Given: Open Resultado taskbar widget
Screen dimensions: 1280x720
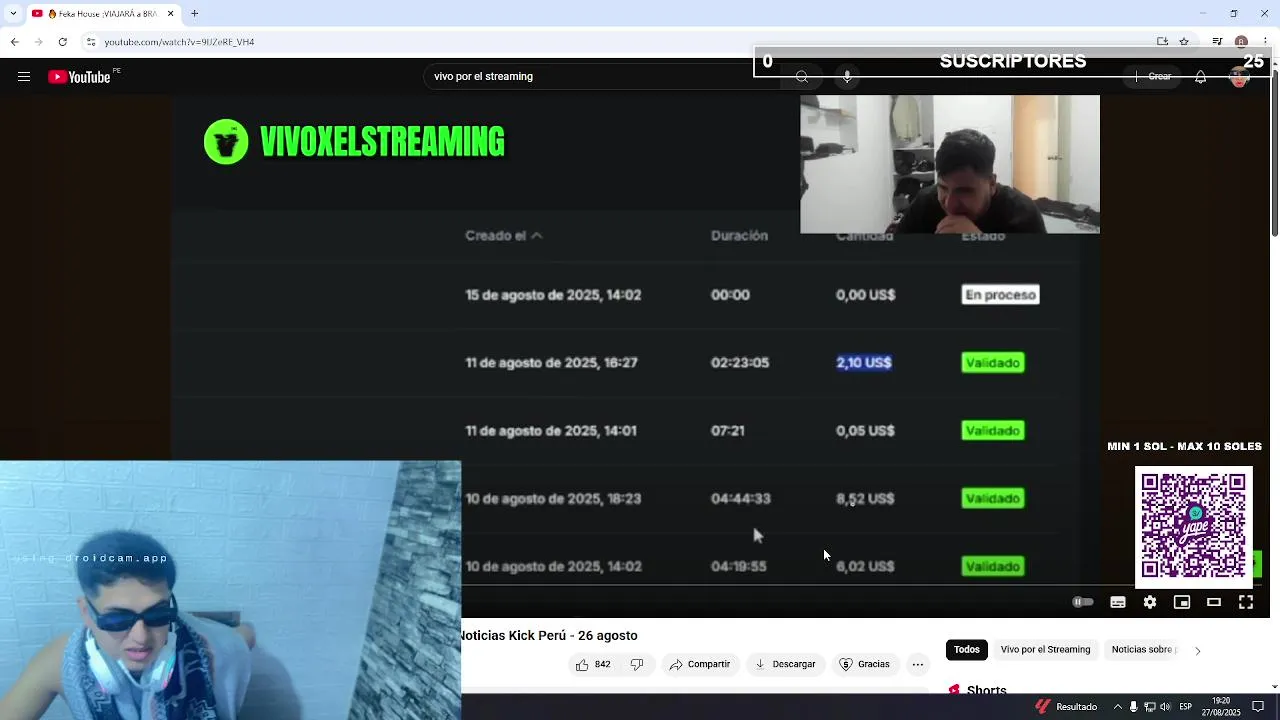Looking at the screenshot, I should (1066, 707).
